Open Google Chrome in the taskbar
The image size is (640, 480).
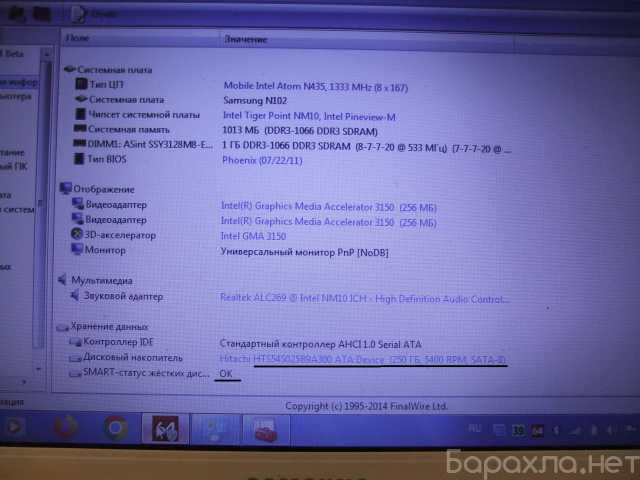pyautogui.click(x=116, y=428)
